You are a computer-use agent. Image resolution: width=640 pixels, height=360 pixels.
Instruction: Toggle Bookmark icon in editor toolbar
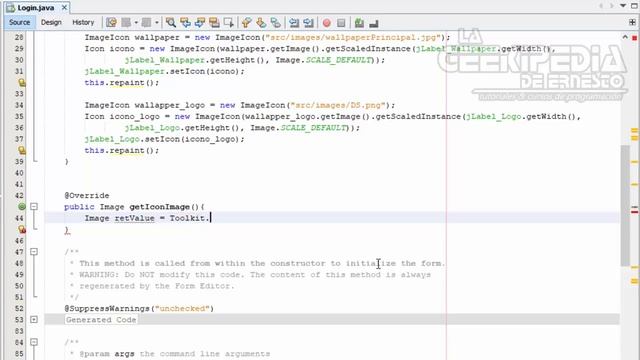tap(276, 22)
